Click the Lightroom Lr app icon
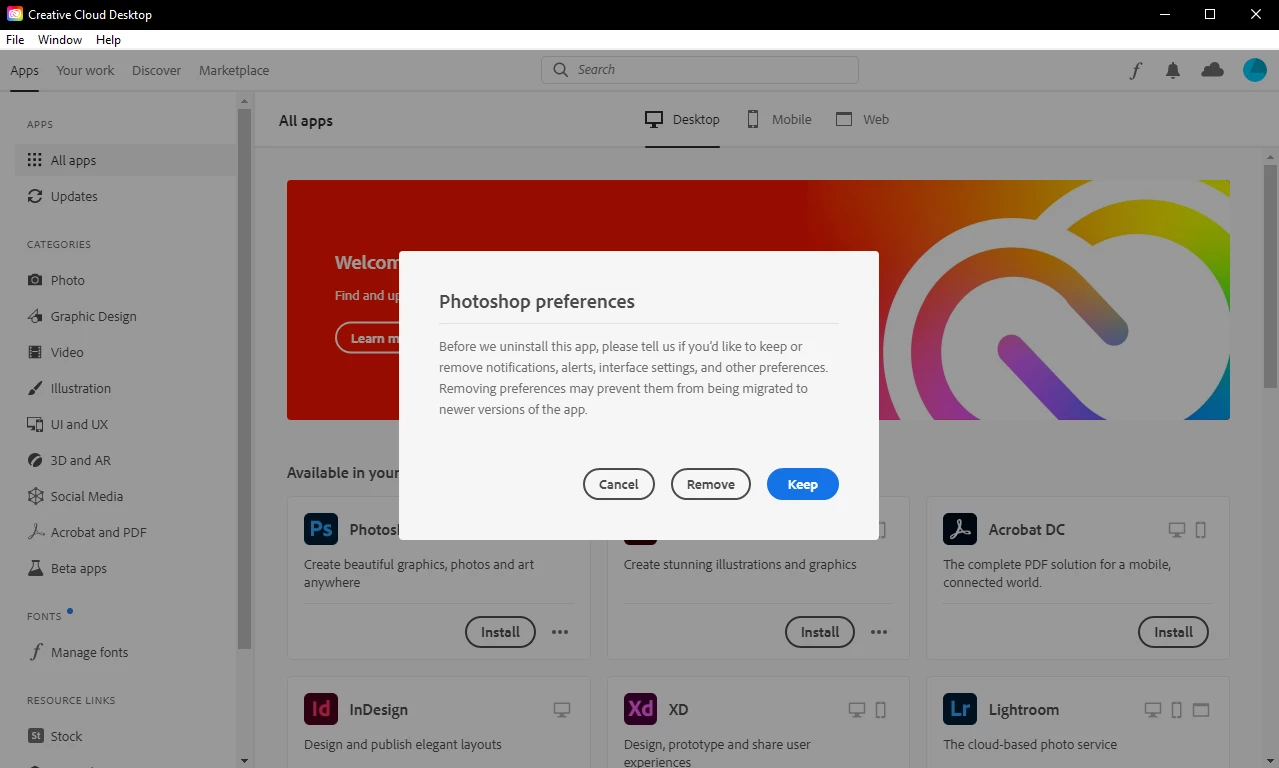Viewport: 1279px width, 768px height. coord(960,709)
